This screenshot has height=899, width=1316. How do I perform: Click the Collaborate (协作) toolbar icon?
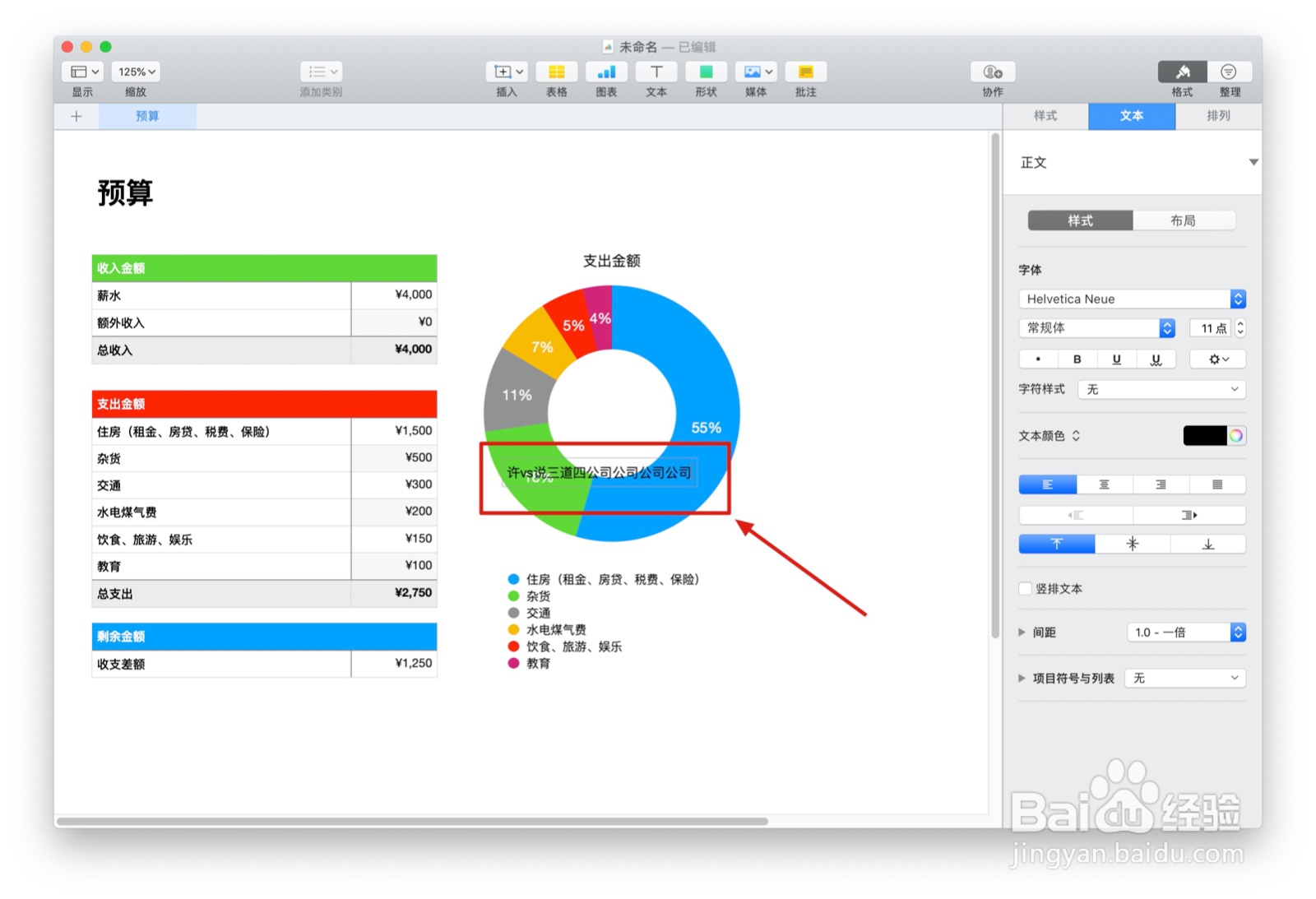click(993, 72)
